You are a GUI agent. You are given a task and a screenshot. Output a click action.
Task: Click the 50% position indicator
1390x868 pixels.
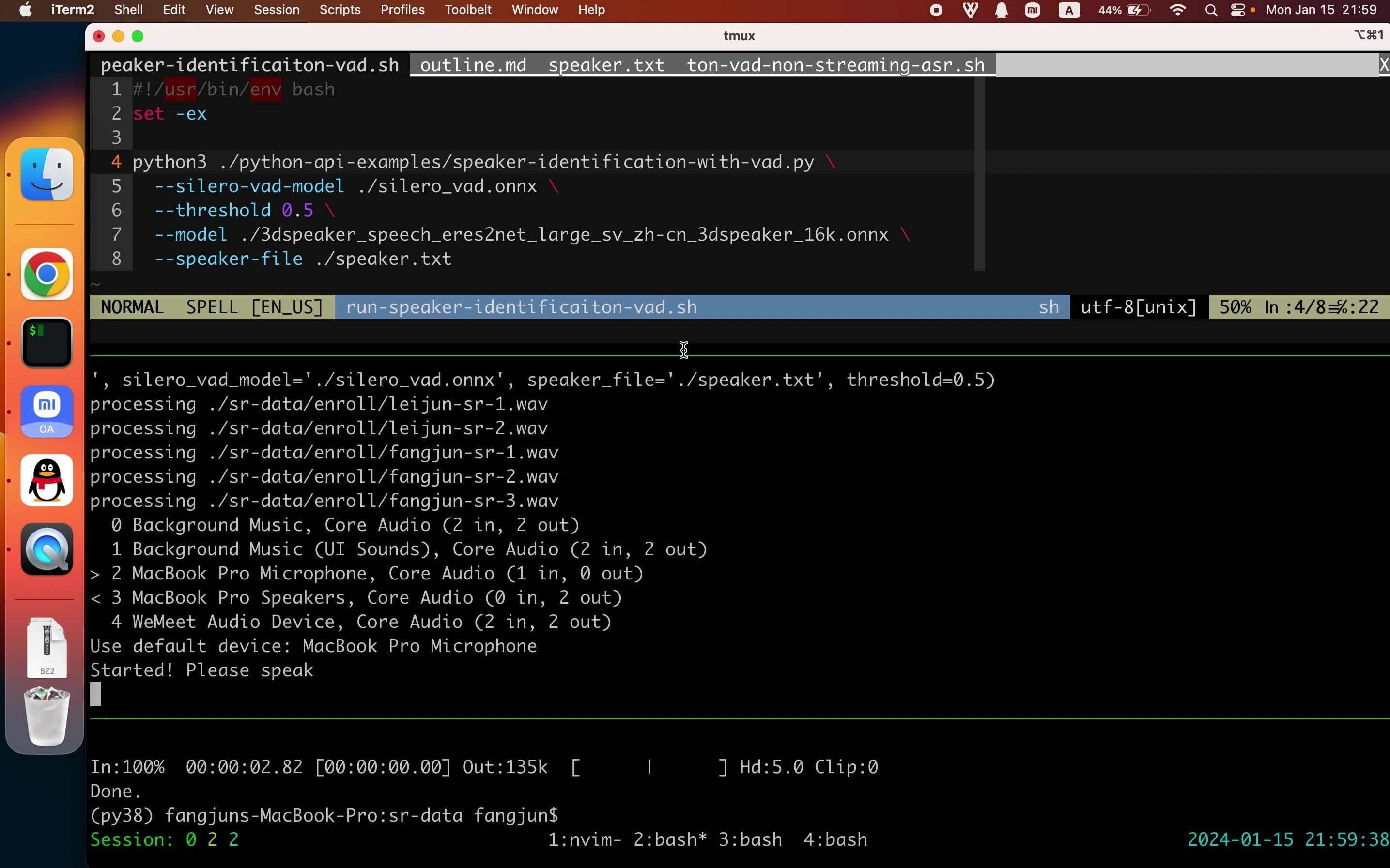click(1235, 307)
